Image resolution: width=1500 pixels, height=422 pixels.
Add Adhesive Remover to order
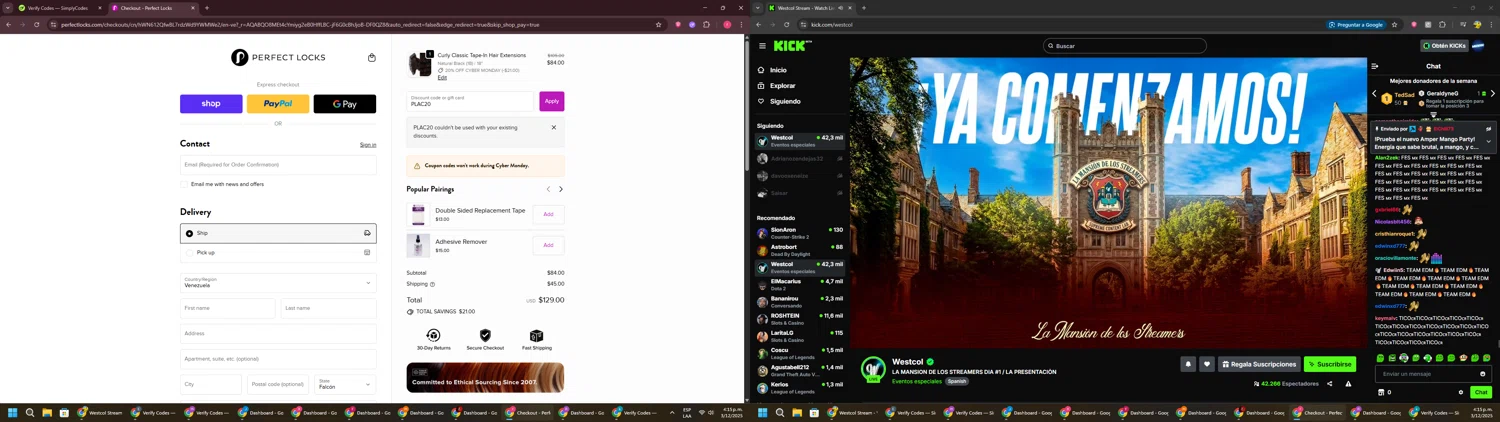pos(548,245)
